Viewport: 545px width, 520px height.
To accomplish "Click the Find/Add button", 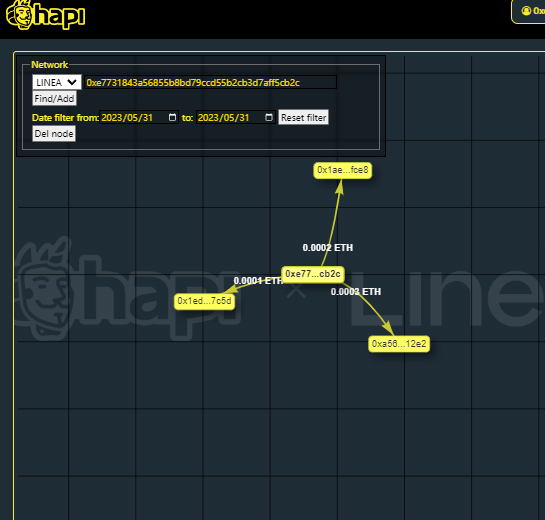I will tap(54, 99).
